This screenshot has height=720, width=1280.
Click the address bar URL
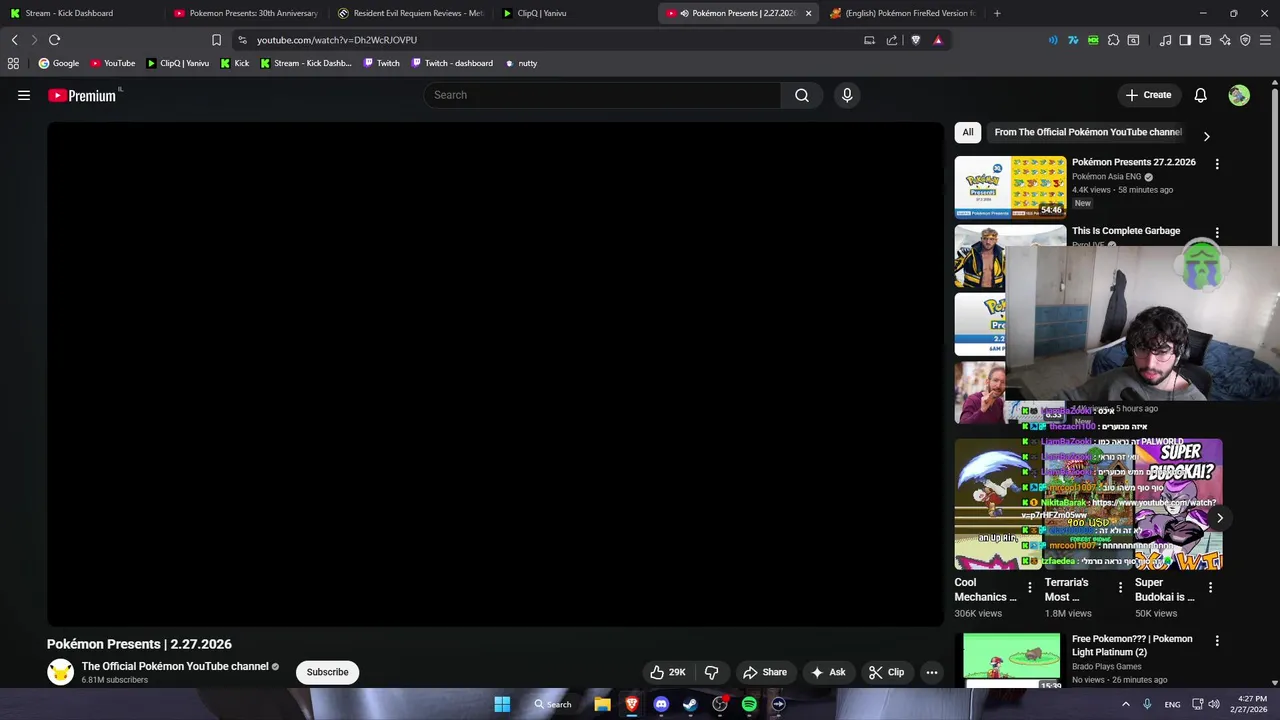pyautogui.click(x=337, y=40)
